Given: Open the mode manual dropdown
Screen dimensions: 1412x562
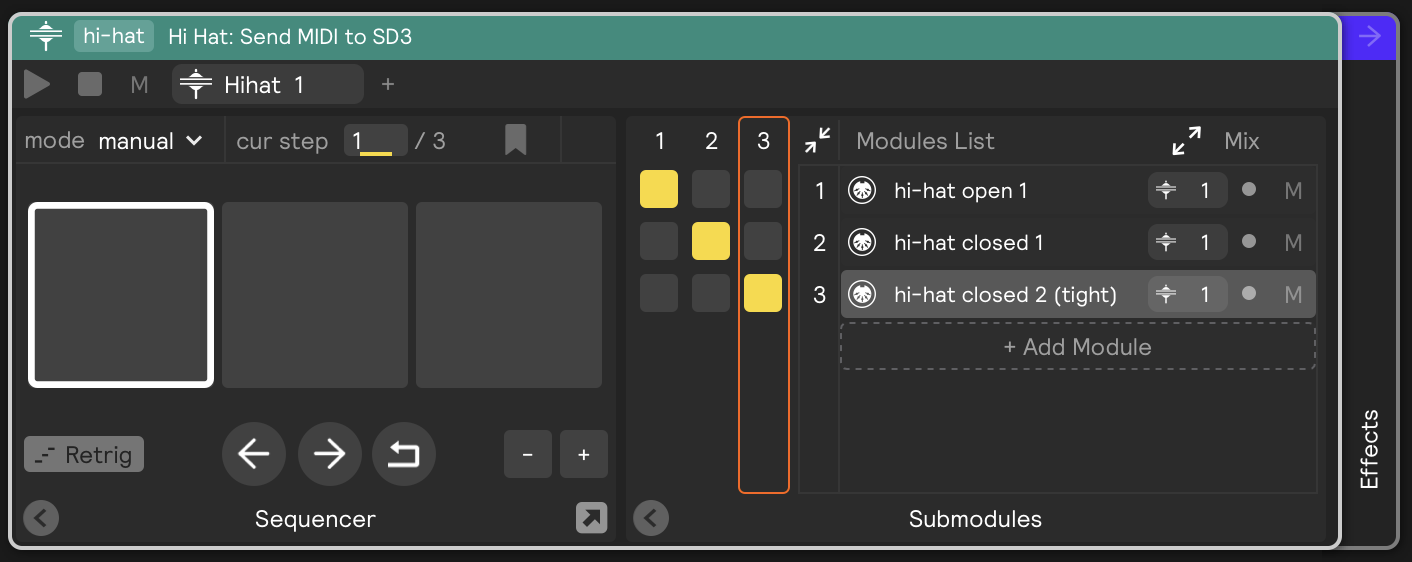Looking at the screenshot, I should click(x=151, y=141).
